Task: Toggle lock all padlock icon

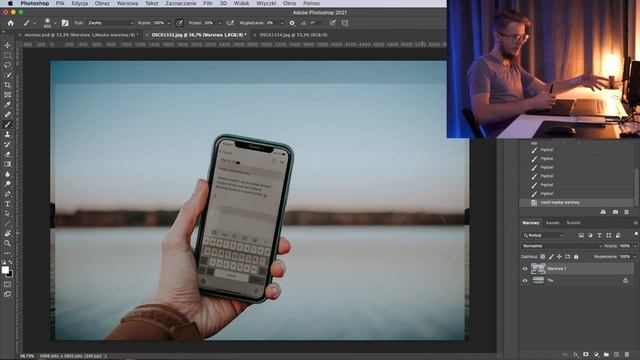Action: [x=576, y=257]
